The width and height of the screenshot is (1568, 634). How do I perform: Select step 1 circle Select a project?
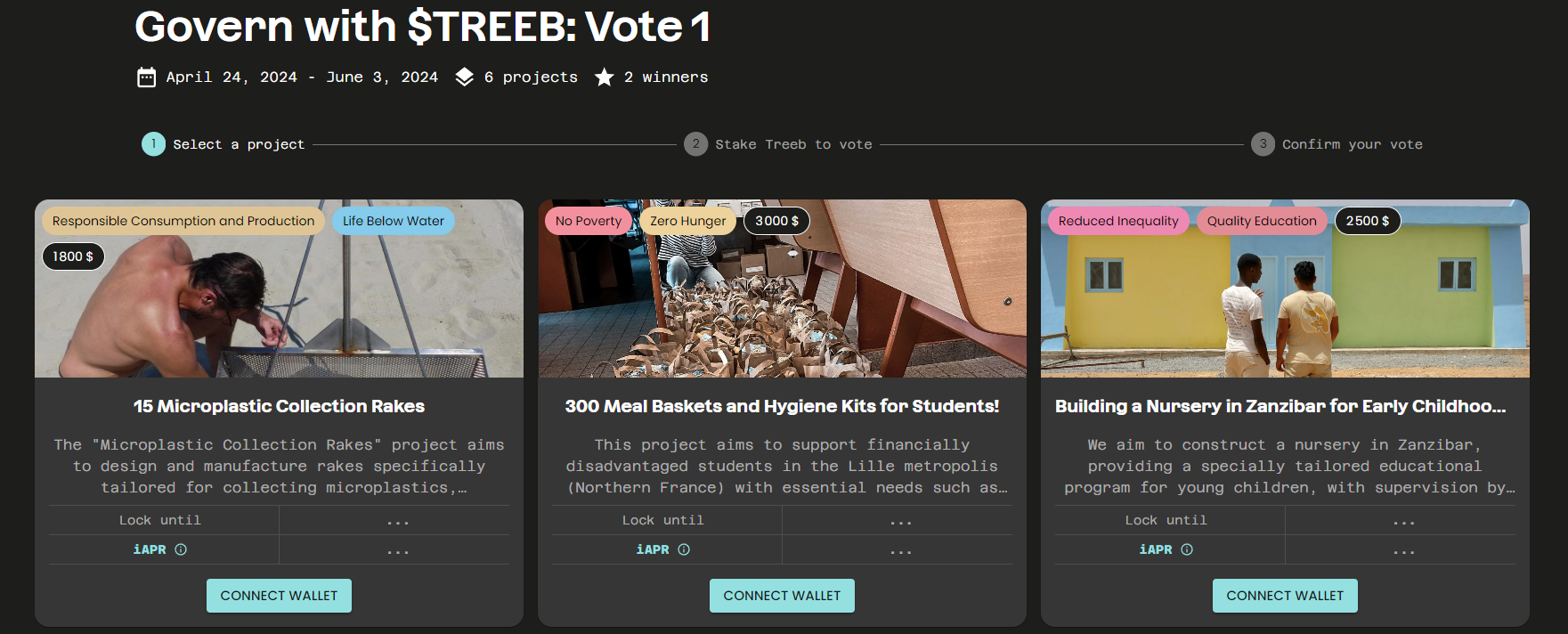[x=153, y=144]
